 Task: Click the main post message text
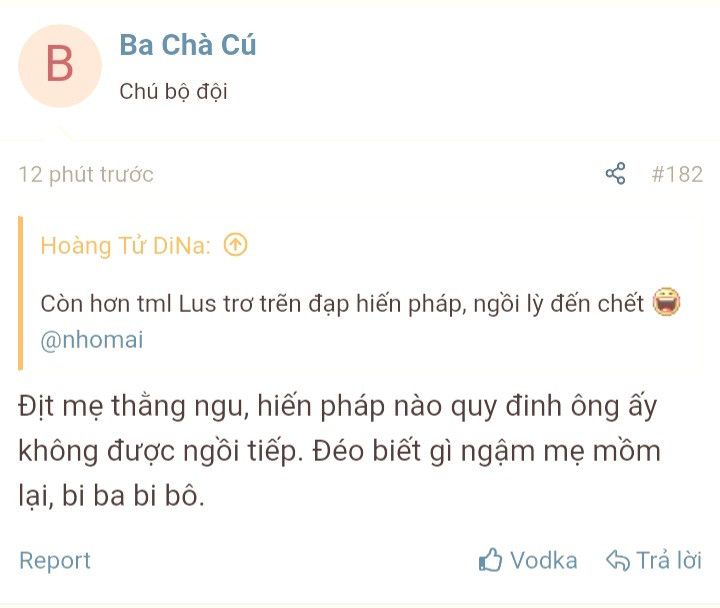point(340,451)
